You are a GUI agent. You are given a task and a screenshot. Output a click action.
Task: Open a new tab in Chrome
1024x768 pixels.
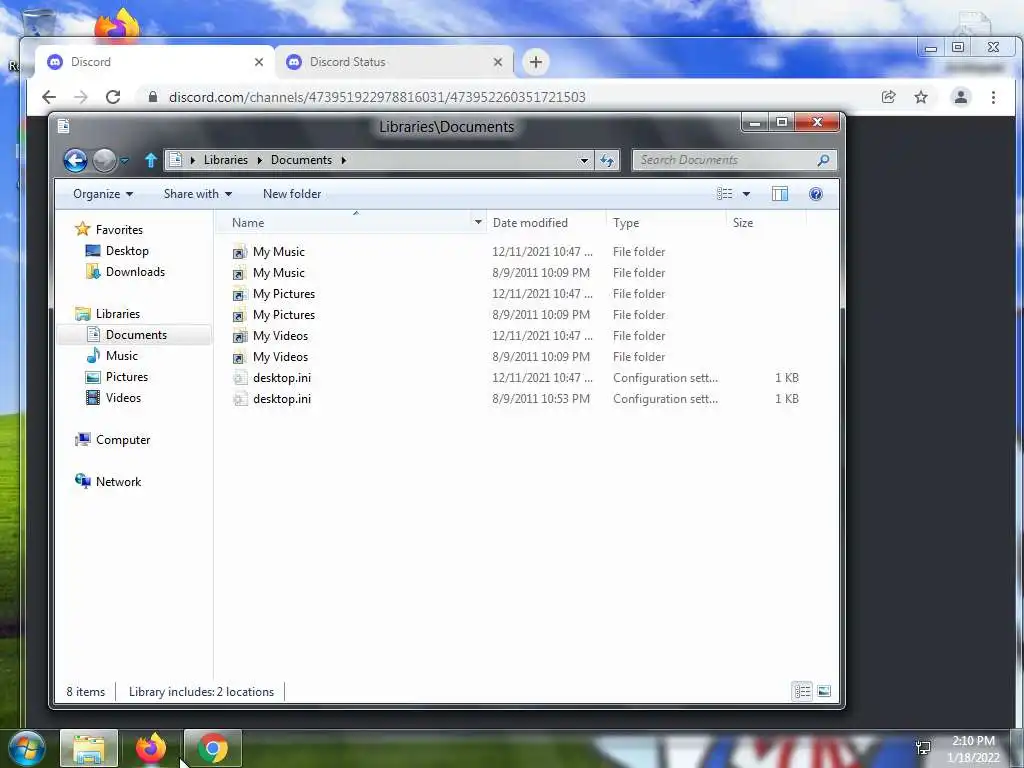pyautogui.click(x=536, y=62)
